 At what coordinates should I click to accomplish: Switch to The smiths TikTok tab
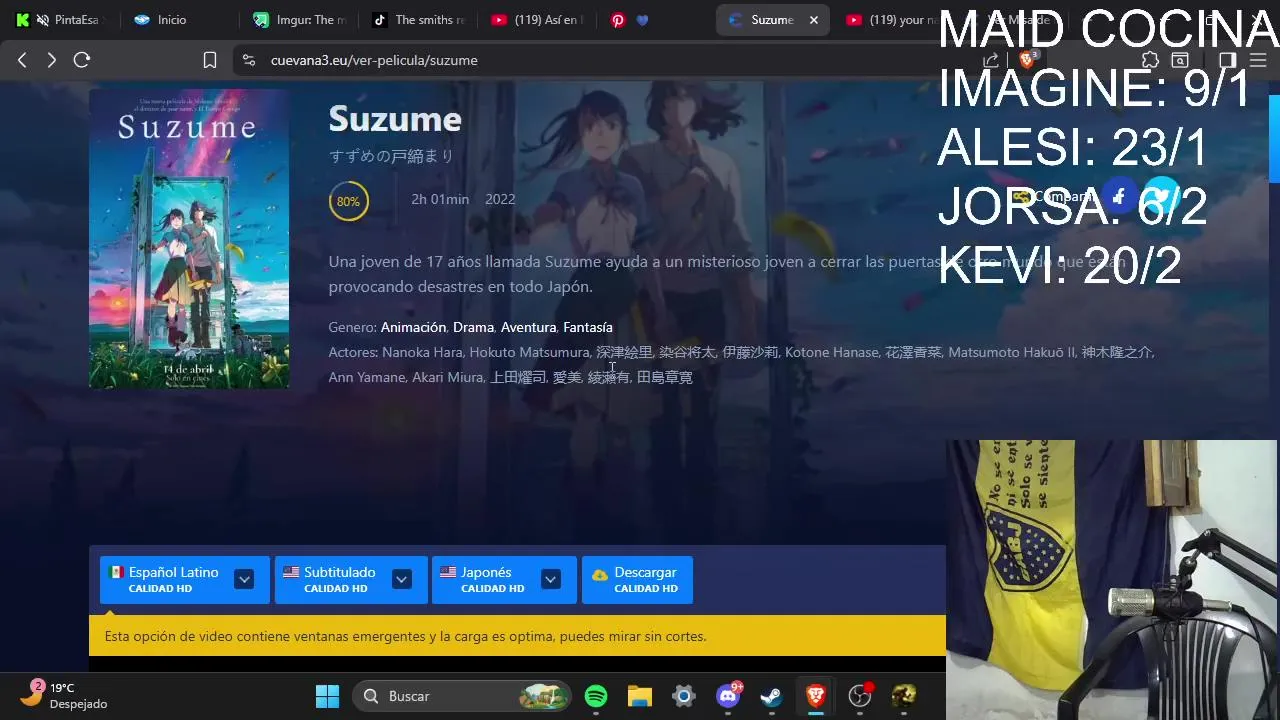click(418, 20)
